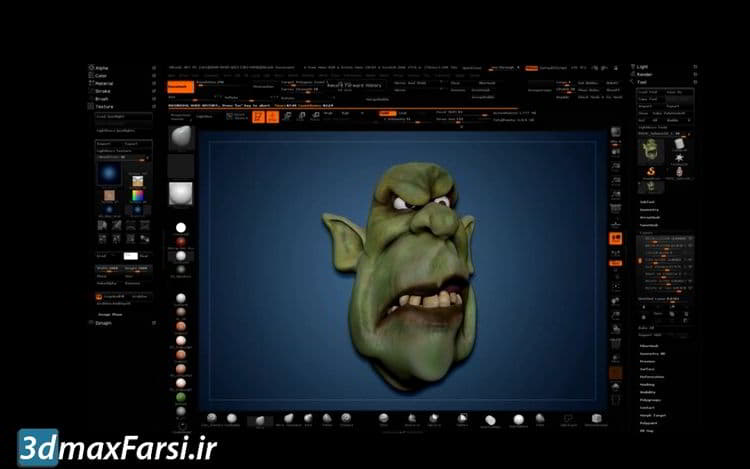Image resolution: width=750 pixels, height=469 pixels.
Task: Open the Geometry subpalette
Action: 649,210
